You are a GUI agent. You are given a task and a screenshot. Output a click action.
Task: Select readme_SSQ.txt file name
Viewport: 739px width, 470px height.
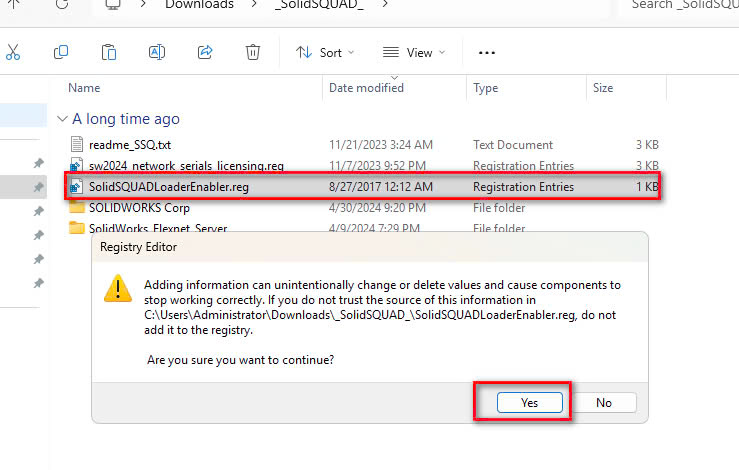(x=130, y=145)
